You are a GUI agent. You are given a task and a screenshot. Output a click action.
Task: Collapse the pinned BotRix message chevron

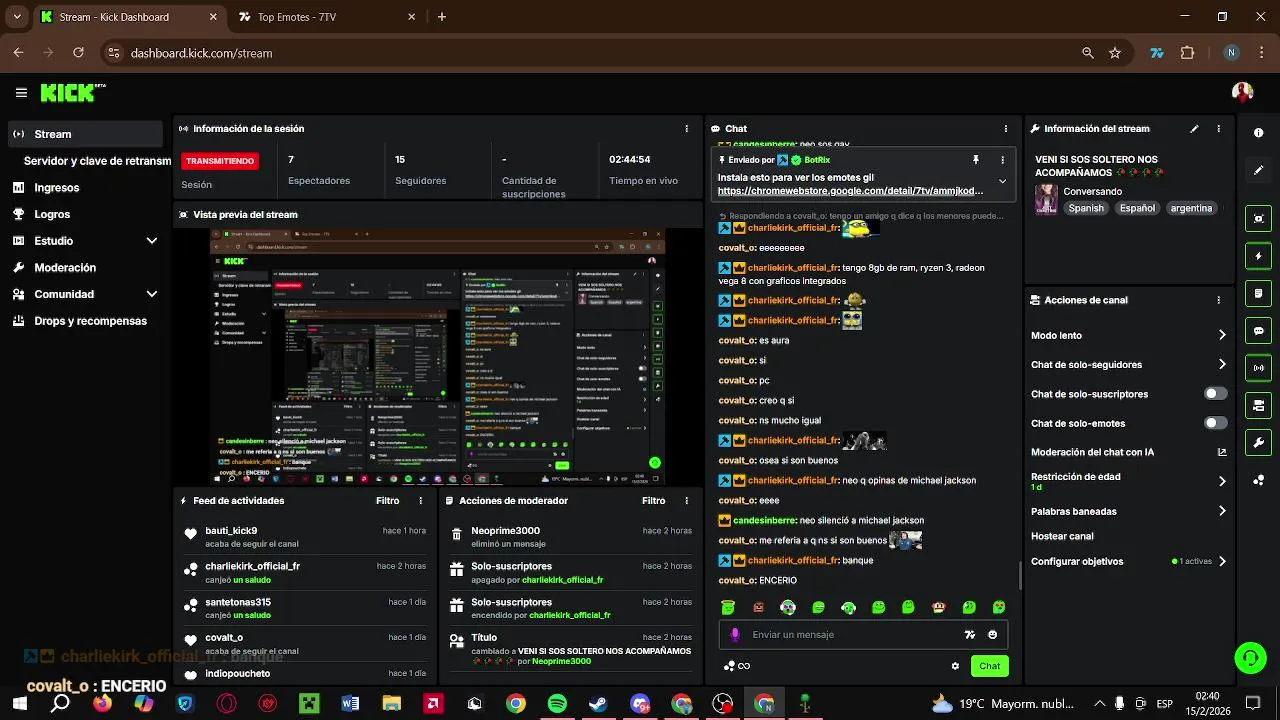coord(1002,182)
